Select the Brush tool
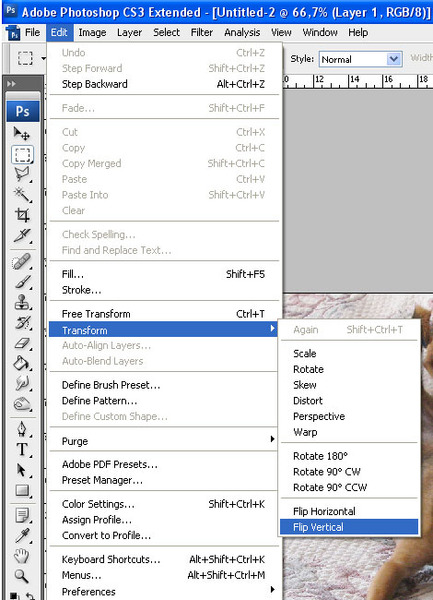Screen dimensions: 433x600 22,282
